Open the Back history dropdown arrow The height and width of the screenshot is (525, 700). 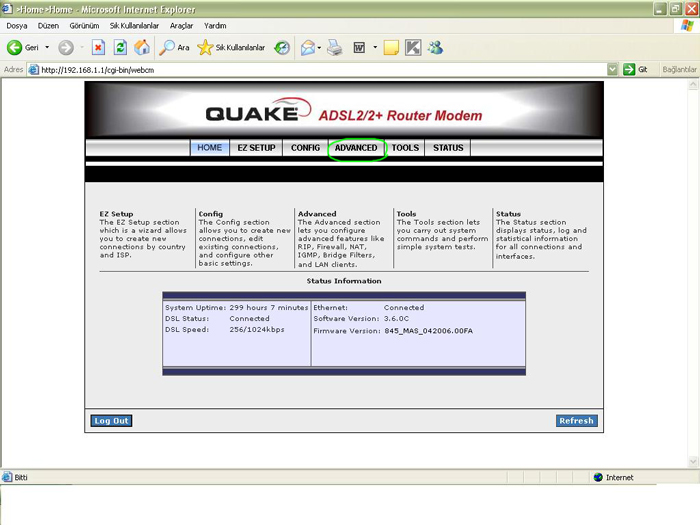(x=47, y=47)
